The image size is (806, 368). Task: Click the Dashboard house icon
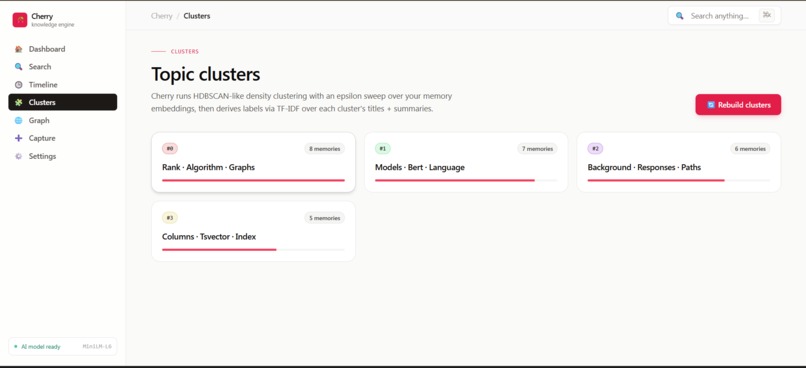[x=19, y=49]
